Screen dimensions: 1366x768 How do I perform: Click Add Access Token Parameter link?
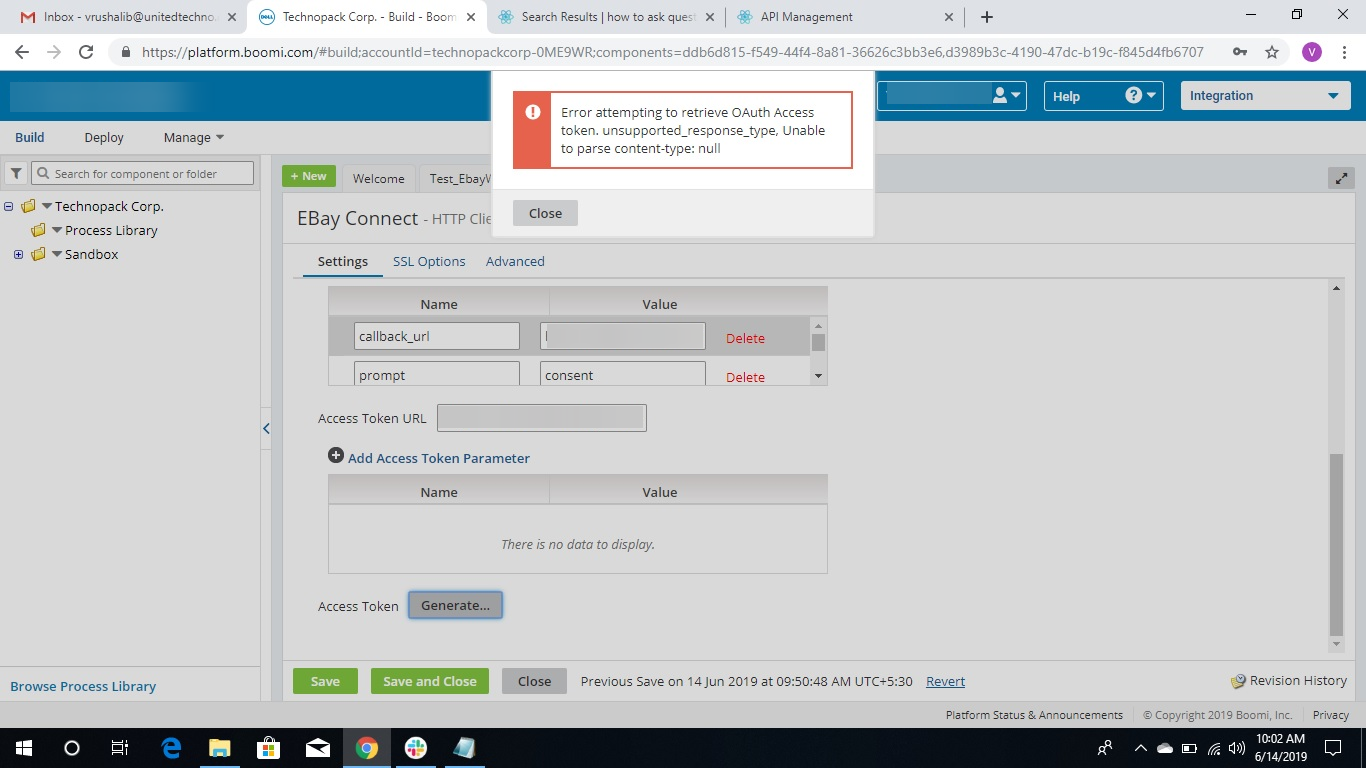click(439, 458)
